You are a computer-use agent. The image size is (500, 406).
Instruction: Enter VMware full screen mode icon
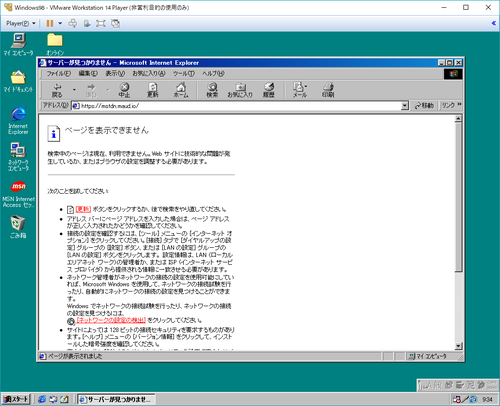click(x=100, y=23)
